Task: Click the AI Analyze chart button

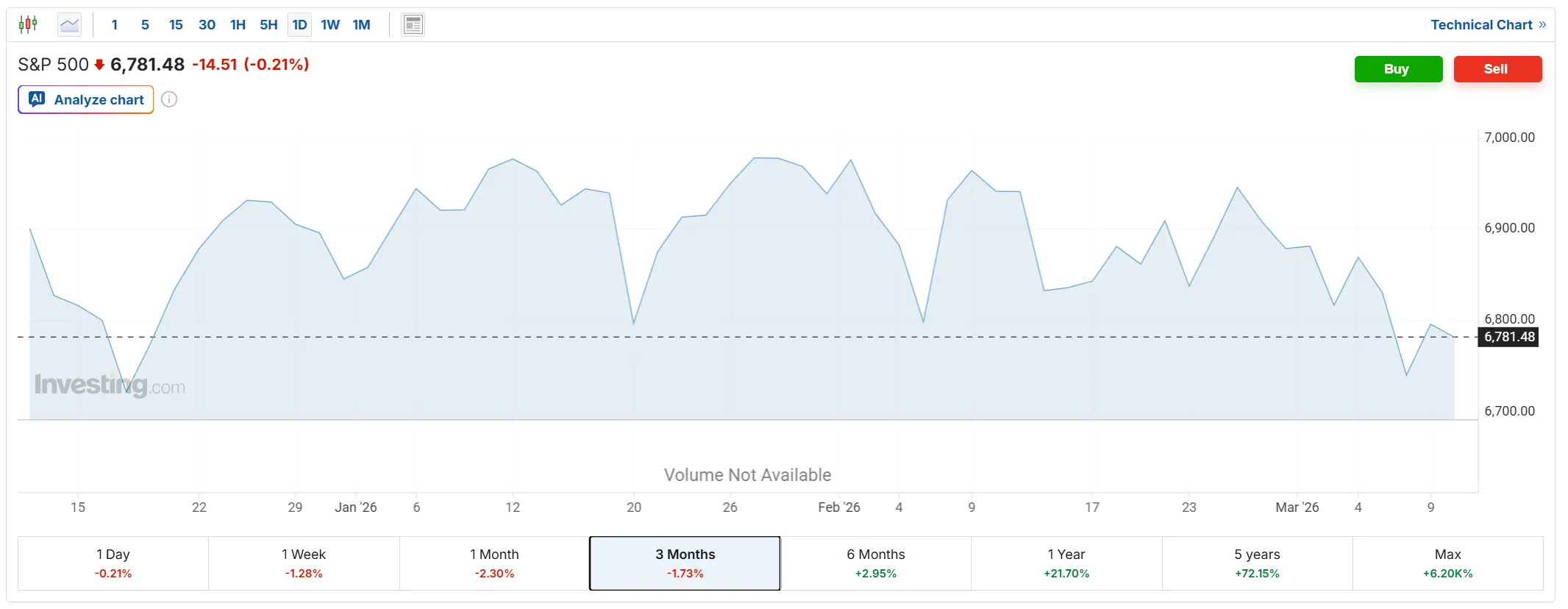Action: [86, 99]
